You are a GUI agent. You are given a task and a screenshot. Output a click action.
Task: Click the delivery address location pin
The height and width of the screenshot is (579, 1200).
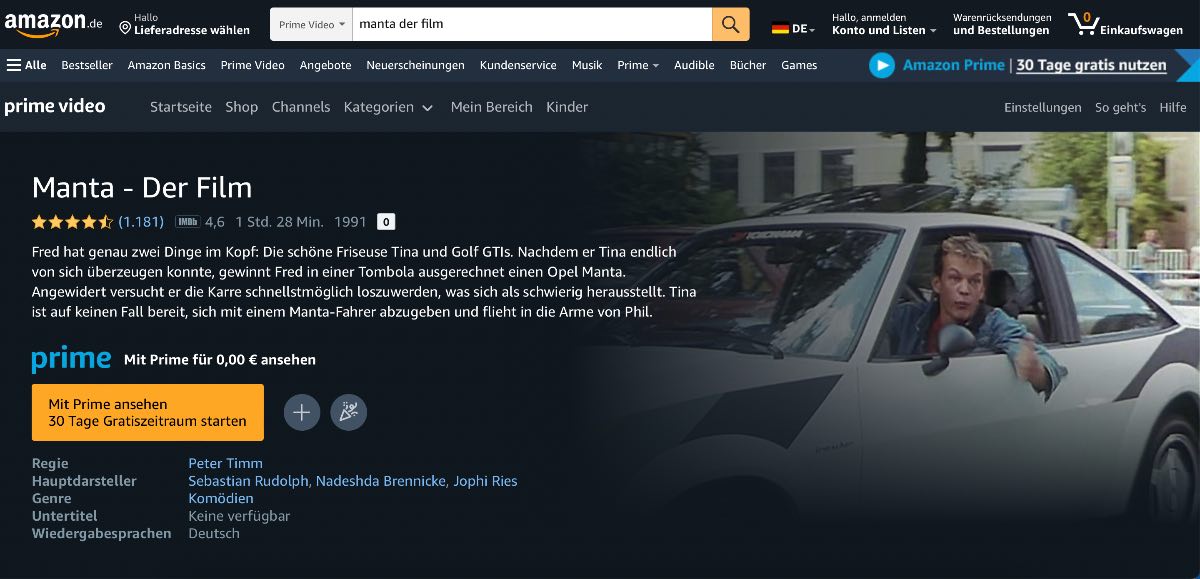point(125,27)
